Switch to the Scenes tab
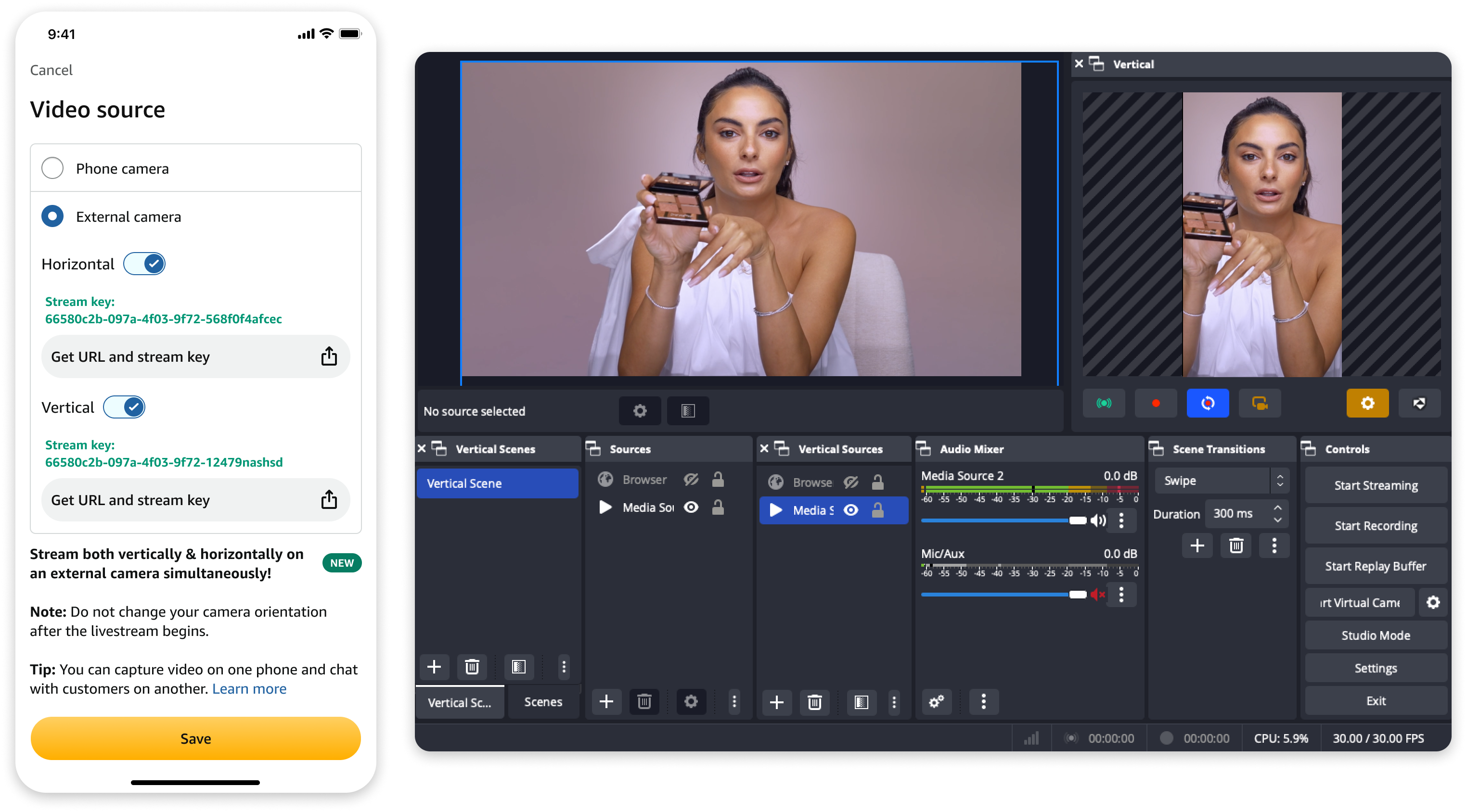1467x812 pixels. point(543,702)
